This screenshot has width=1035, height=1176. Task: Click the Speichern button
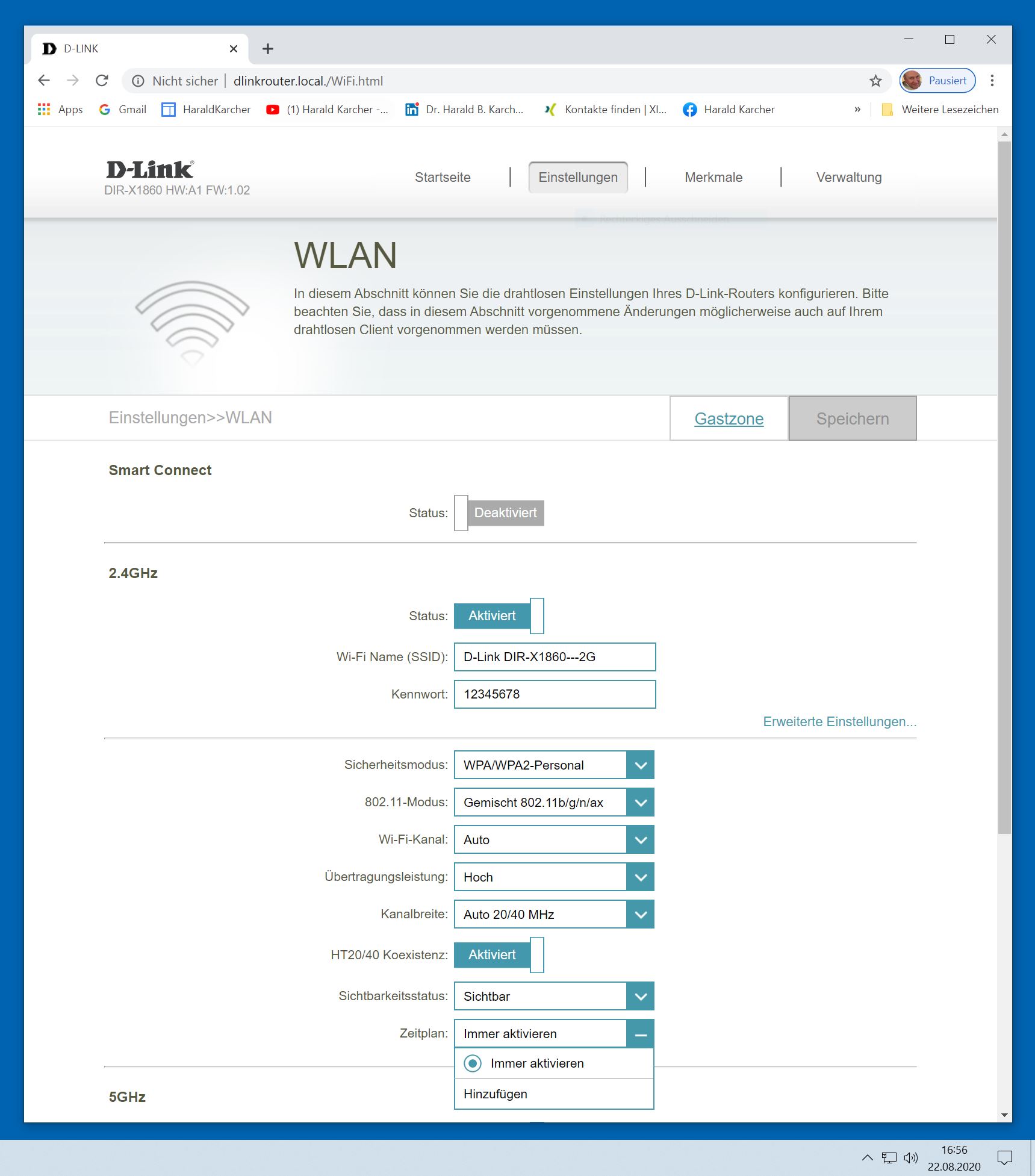coord(853,418)
